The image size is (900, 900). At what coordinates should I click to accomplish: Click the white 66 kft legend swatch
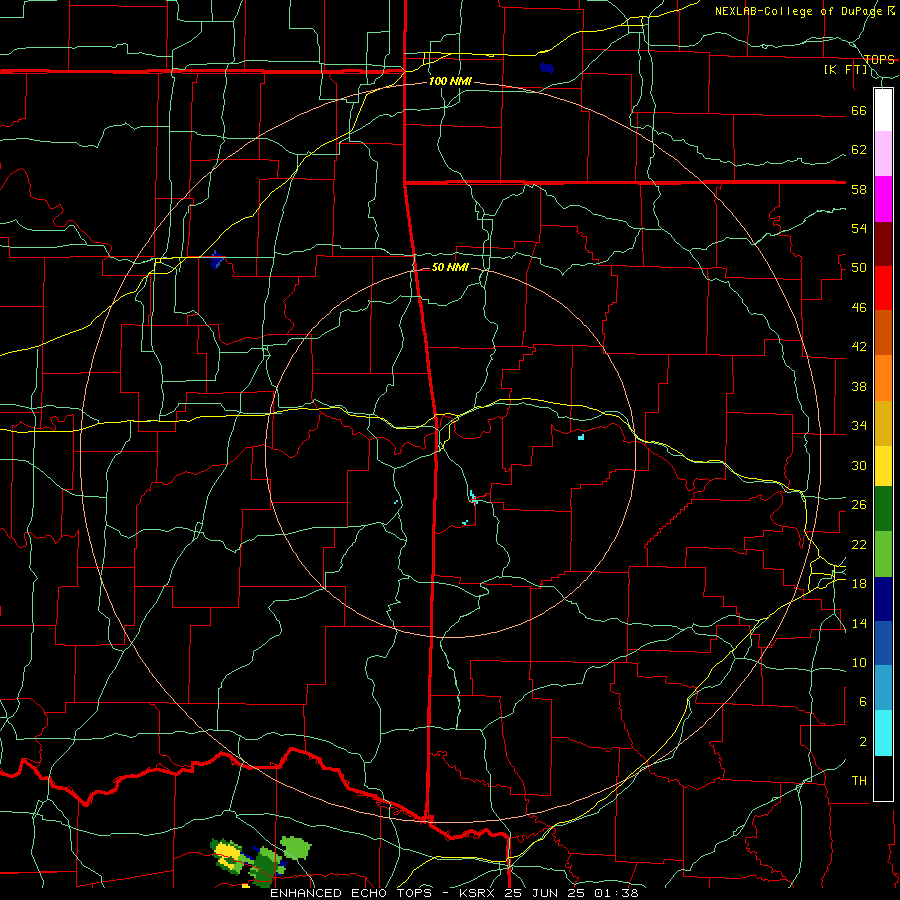tap(883, 110)
